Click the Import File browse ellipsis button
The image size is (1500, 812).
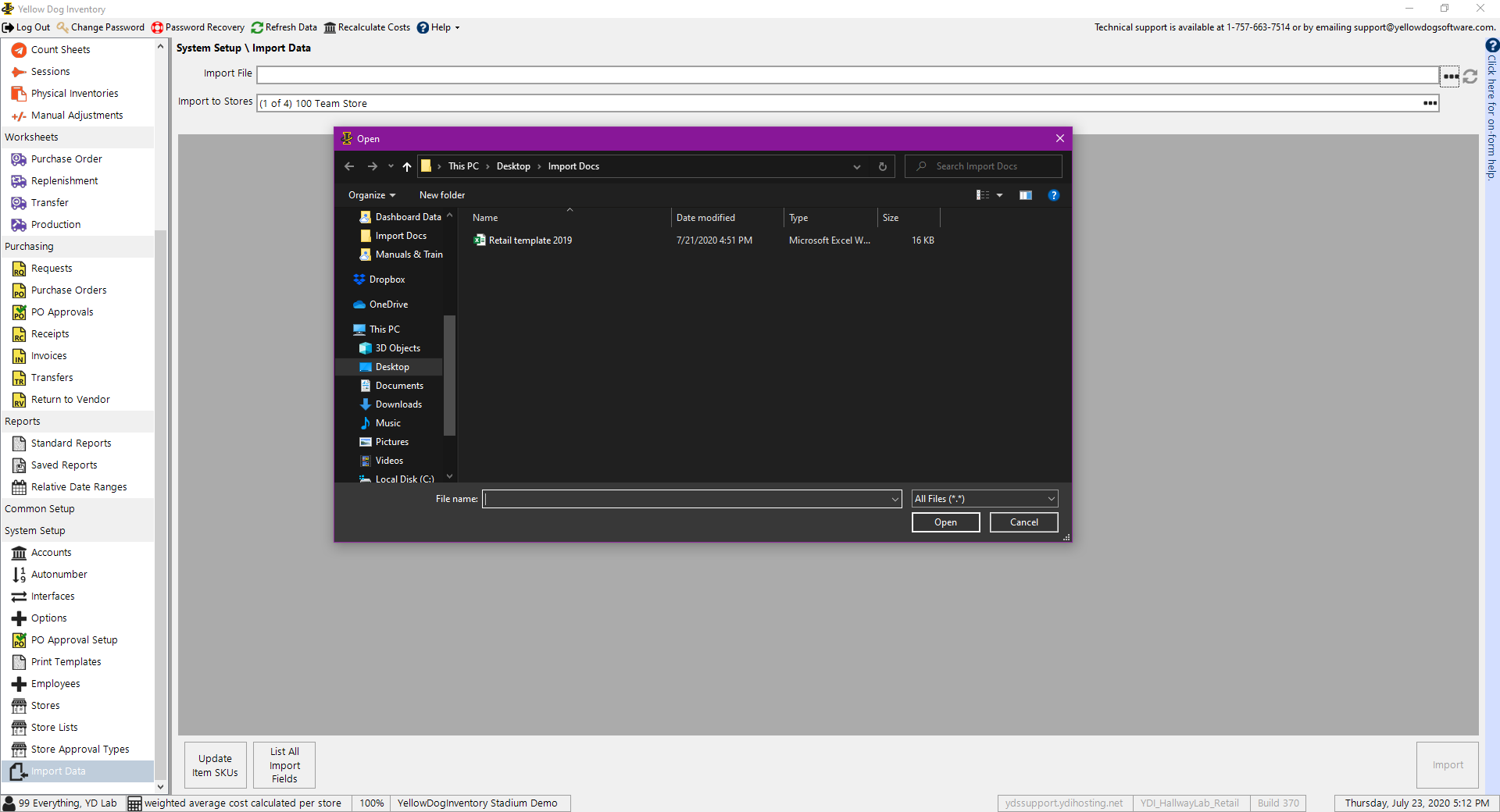[1450, 76]
